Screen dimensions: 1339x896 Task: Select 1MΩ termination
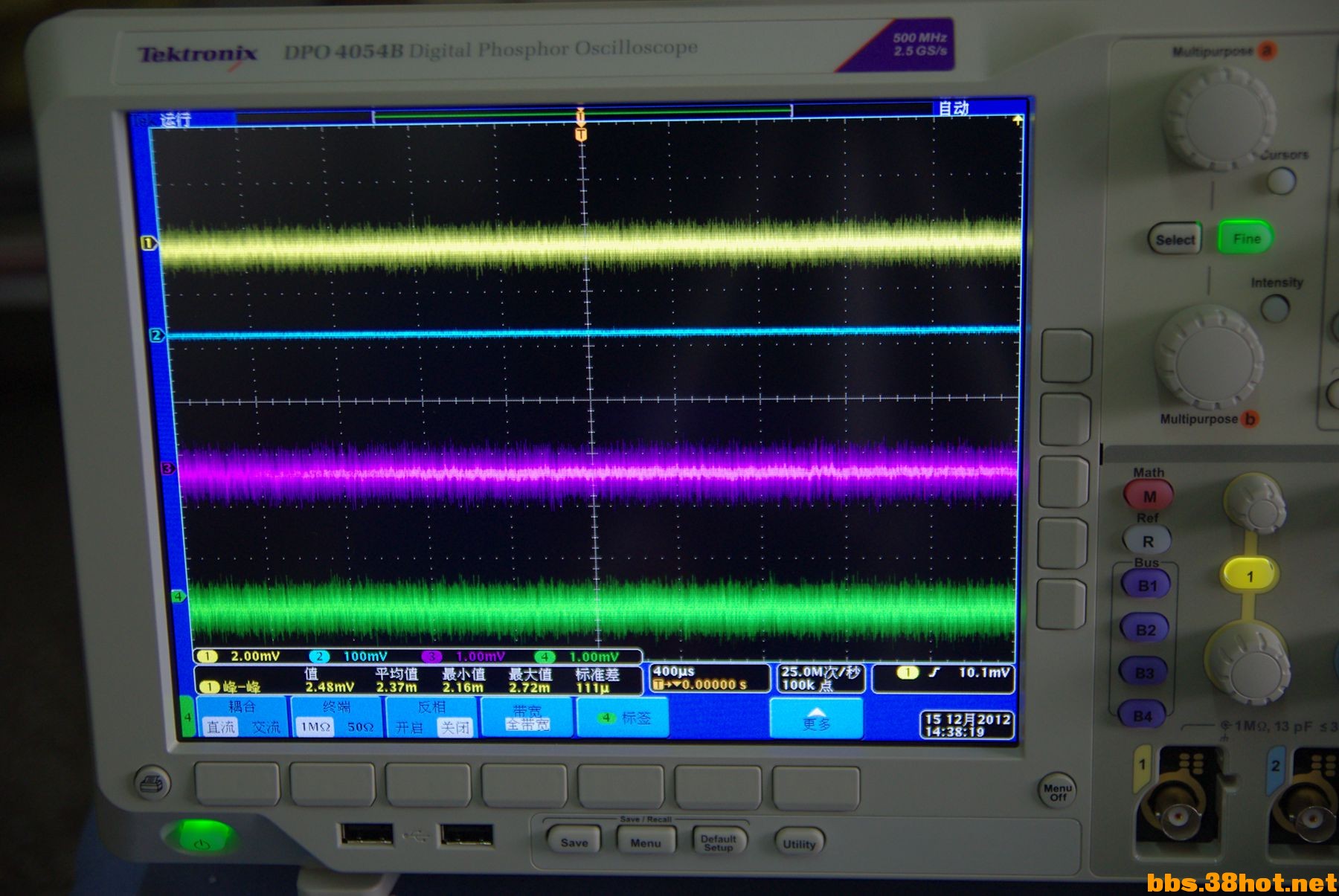click(315, 727)
